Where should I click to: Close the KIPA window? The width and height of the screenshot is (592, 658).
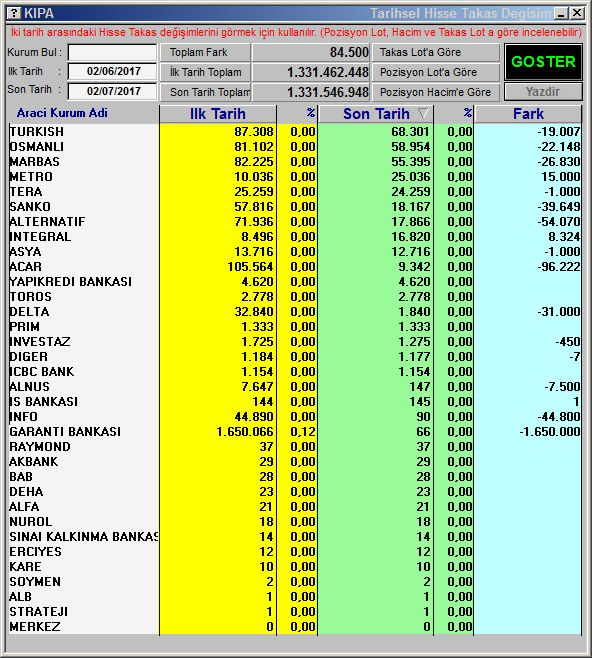(x=577, y=13)
